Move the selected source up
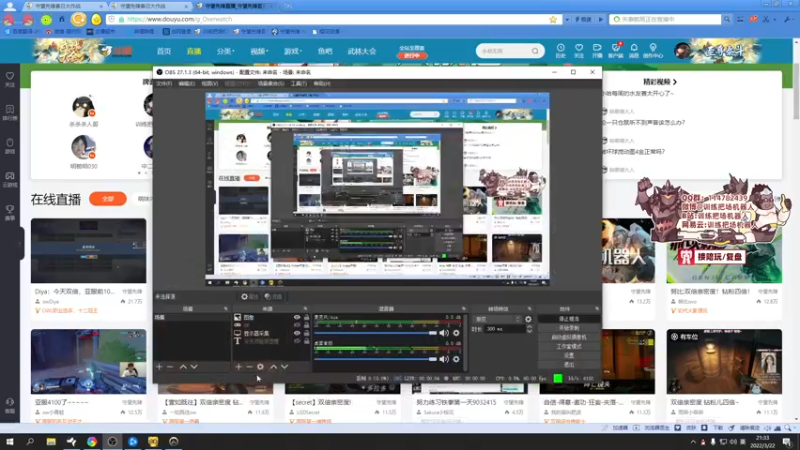The height and width of the screenshot is (450, 800). (x=273, y=366)
